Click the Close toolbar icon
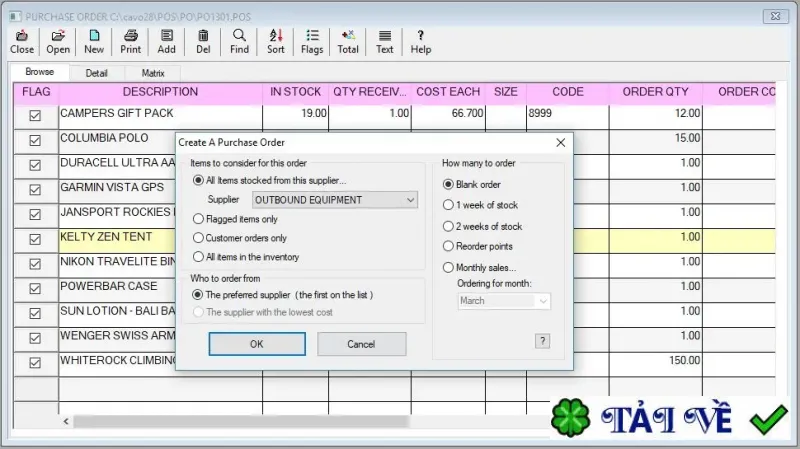800x449 pixels. point(22,42)
